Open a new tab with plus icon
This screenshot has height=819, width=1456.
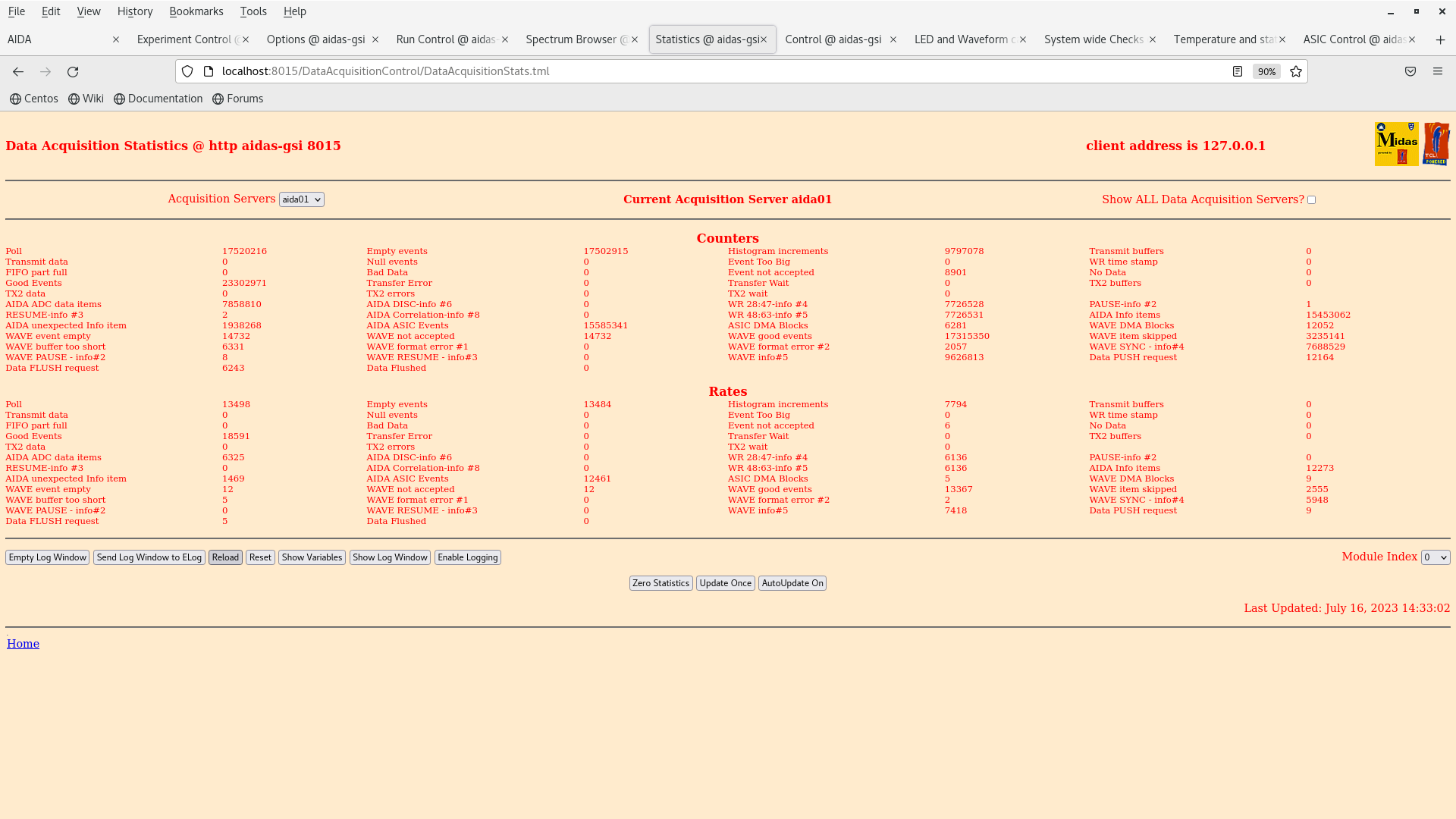point(1440,39)
